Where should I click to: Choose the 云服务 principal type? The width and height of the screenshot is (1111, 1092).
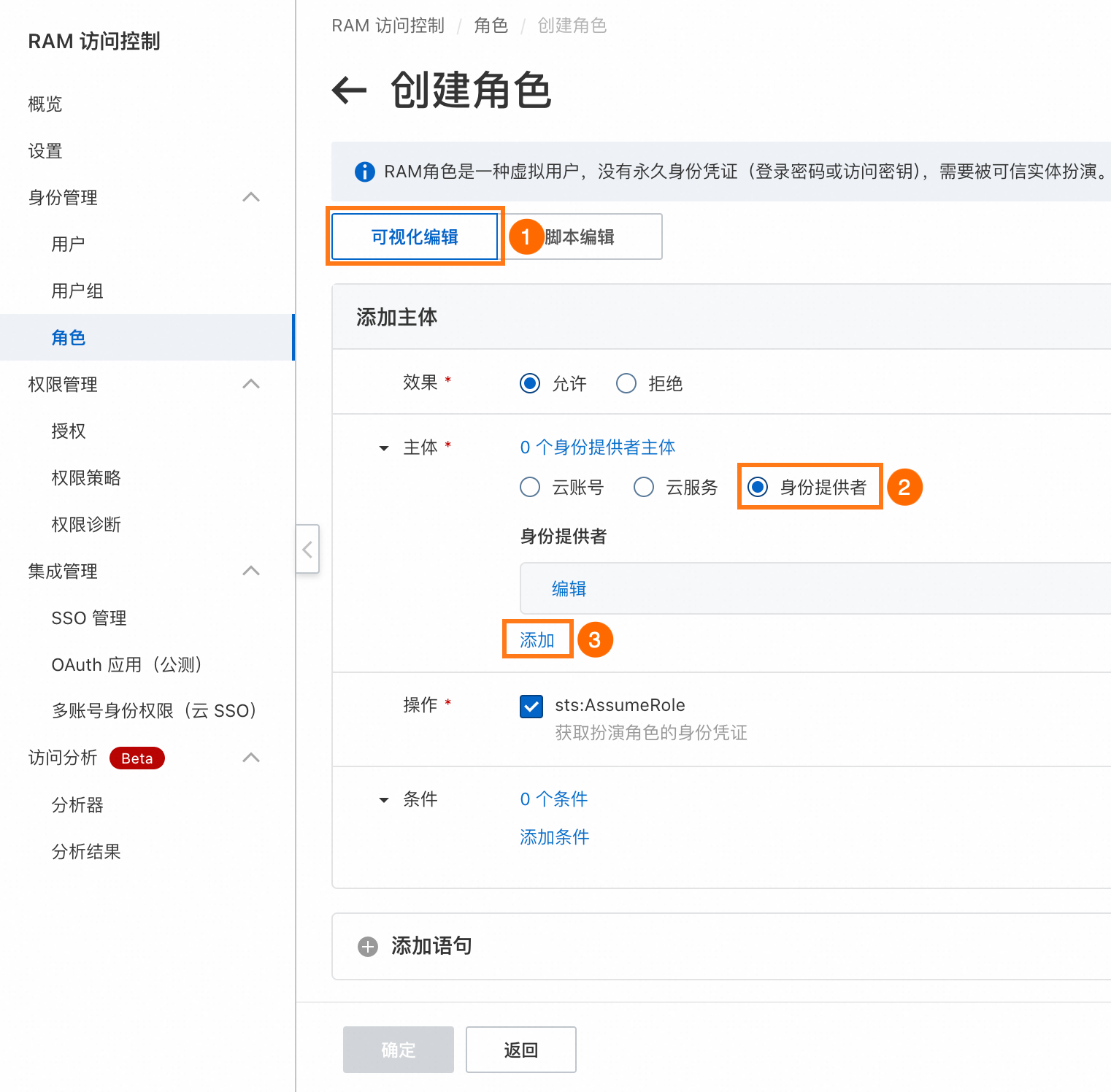(644, 487)
